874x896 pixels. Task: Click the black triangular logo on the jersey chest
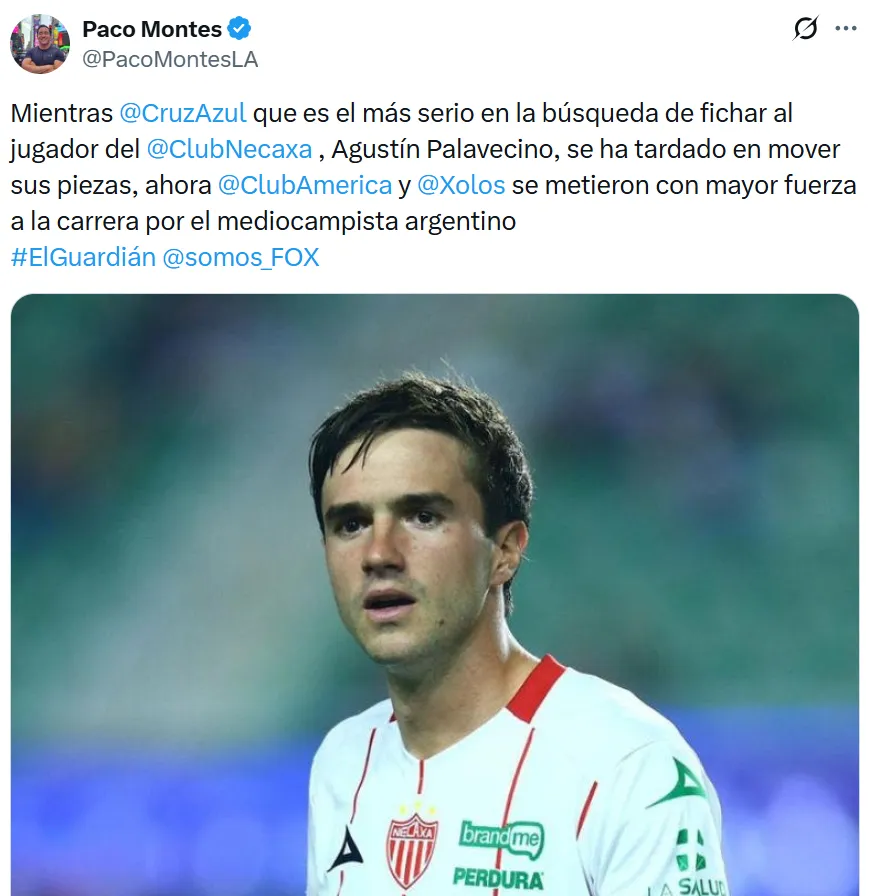[x=345, y=848]
